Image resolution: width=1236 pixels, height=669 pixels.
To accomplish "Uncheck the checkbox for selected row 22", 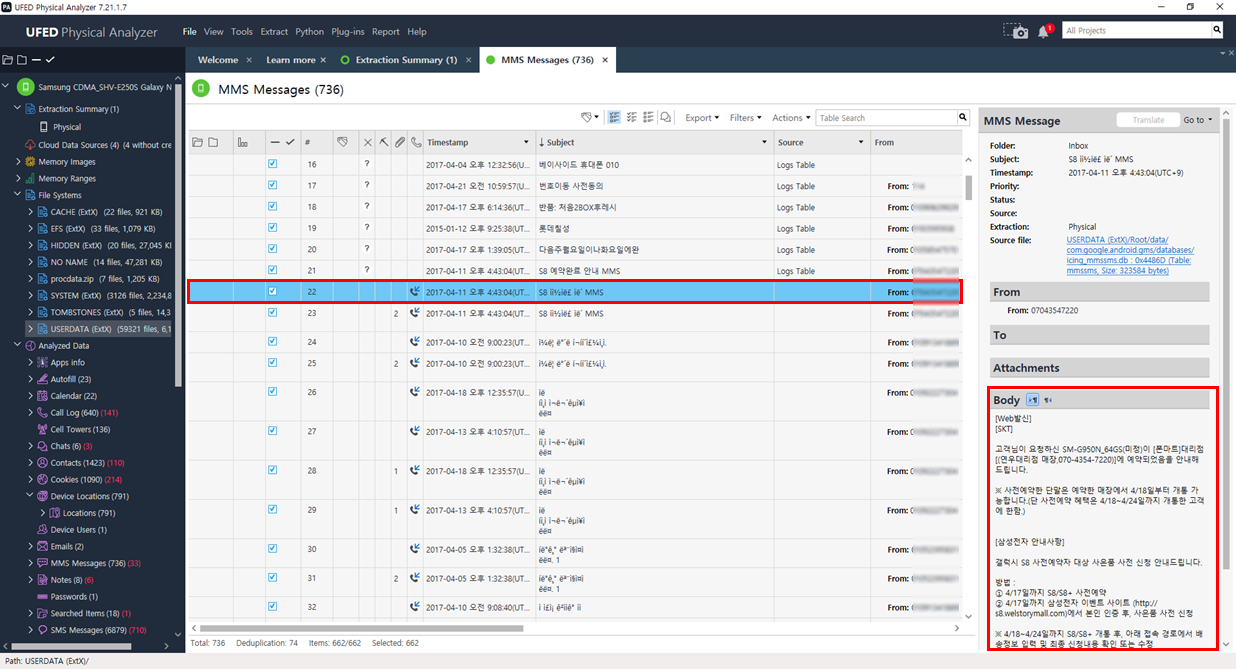I will (273, 292).
